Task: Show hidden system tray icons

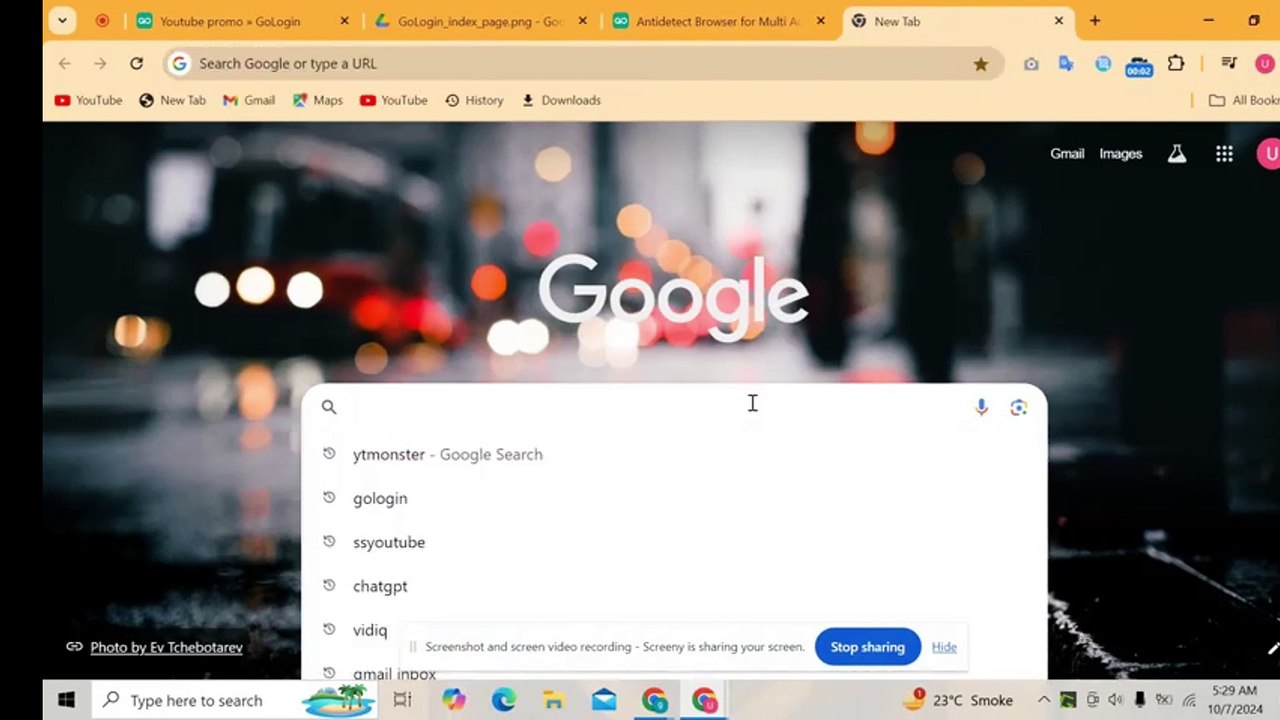Action: pyautogui.click(x=1043, y=700)
